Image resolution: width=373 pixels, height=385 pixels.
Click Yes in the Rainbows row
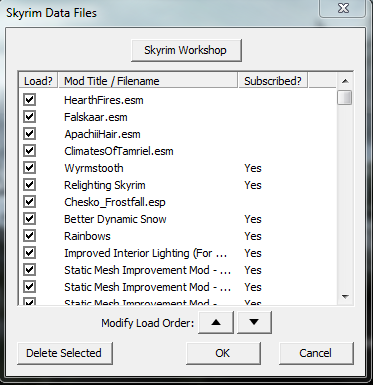[x=253, y=236]
